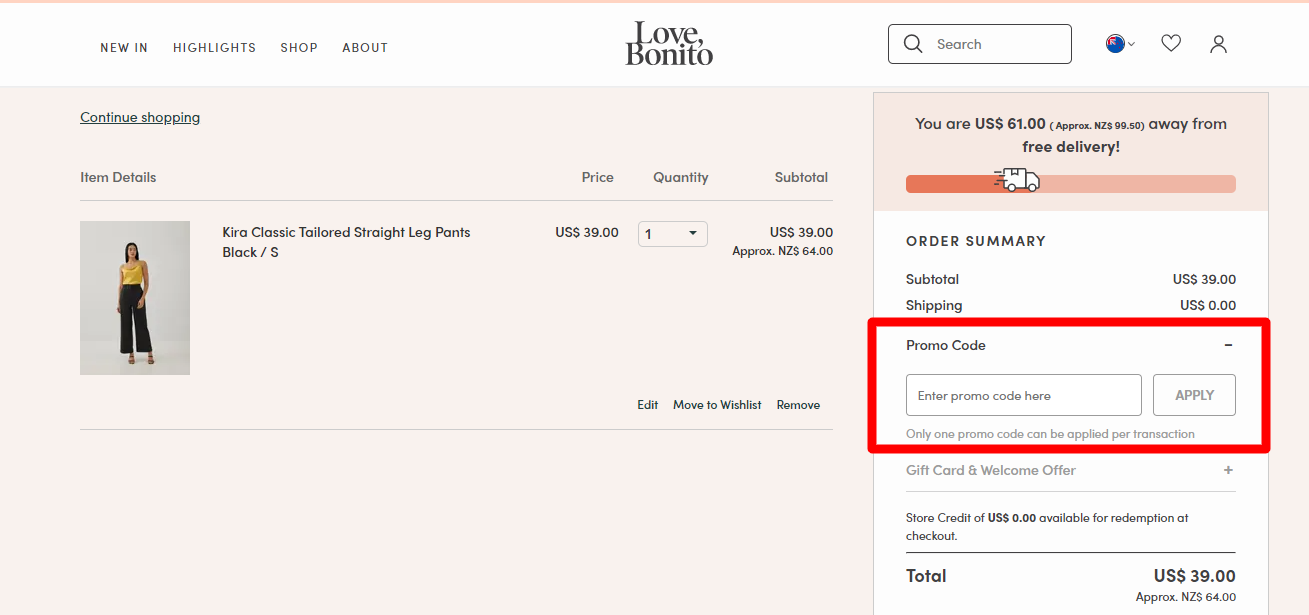Click 'Only one promo code' note

(x=1050, y=434)
